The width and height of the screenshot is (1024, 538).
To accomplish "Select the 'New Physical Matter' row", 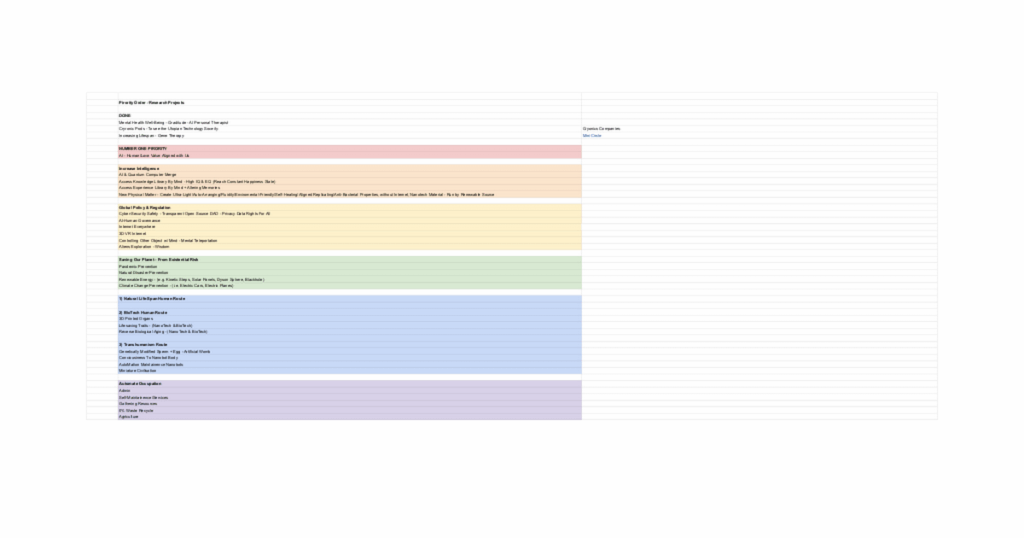I will (349, 195).
